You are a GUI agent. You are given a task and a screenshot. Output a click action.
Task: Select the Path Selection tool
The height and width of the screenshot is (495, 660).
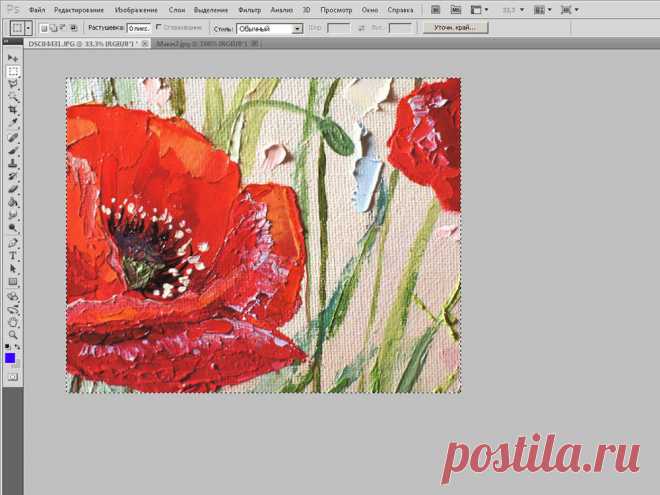[x=13, y=269]
